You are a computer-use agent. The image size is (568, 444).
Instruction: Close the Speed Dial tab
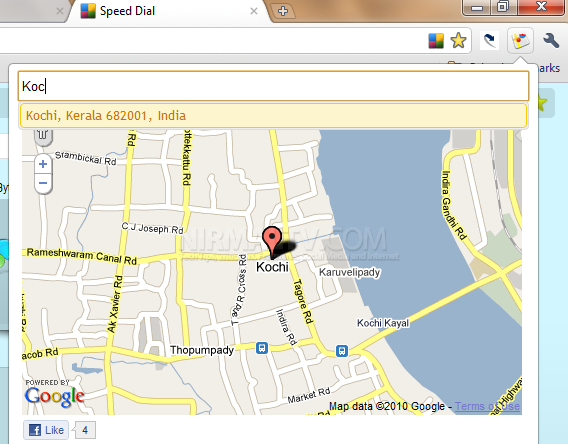[254, 11]
